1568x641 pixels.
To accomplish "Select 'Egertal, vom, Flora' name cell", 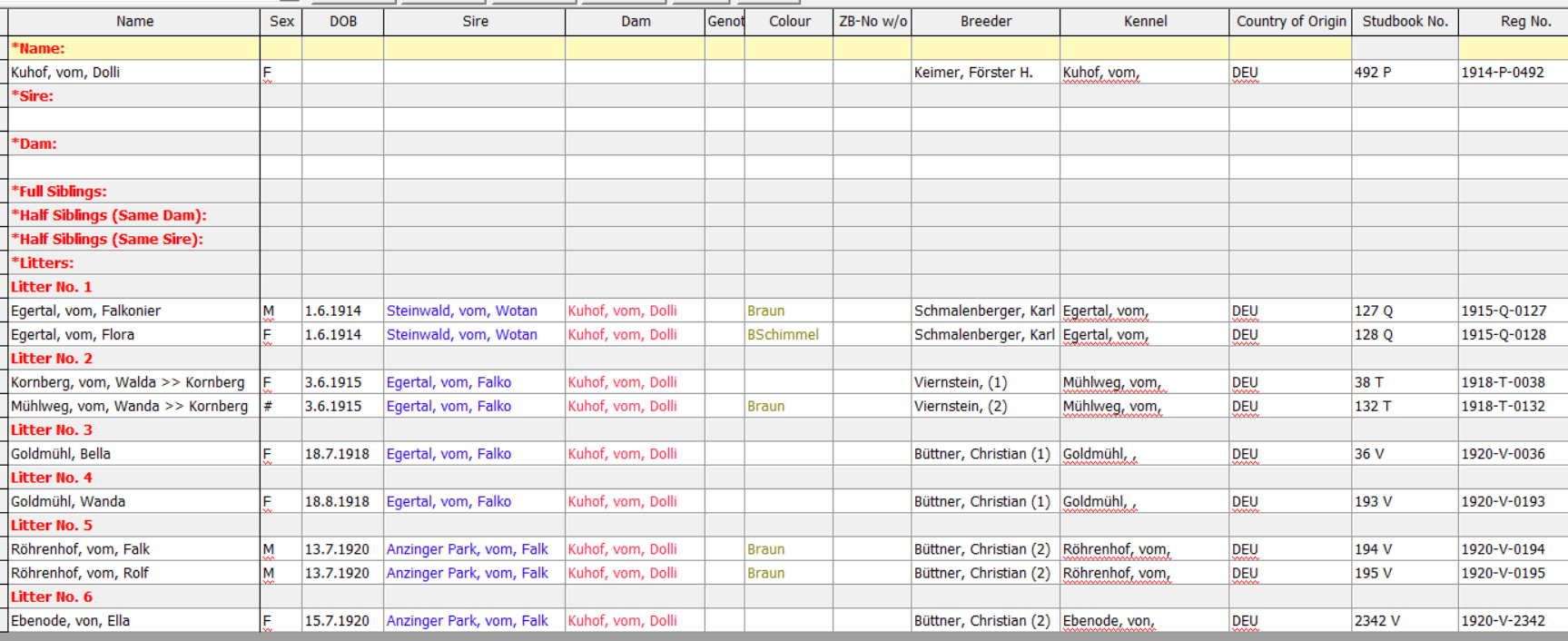I will 134,334.
